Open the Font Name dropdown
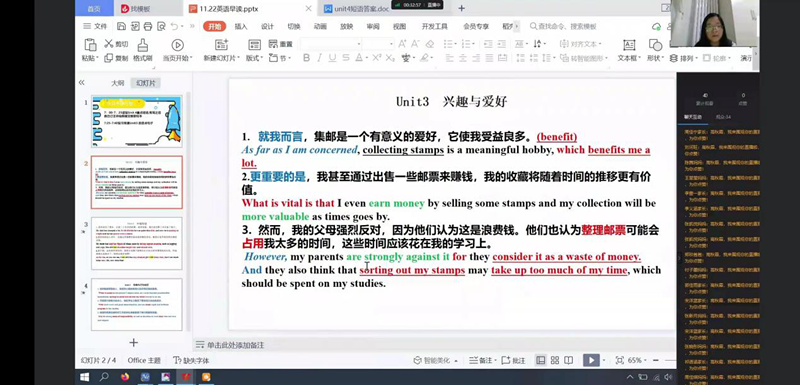 [359, 44]
